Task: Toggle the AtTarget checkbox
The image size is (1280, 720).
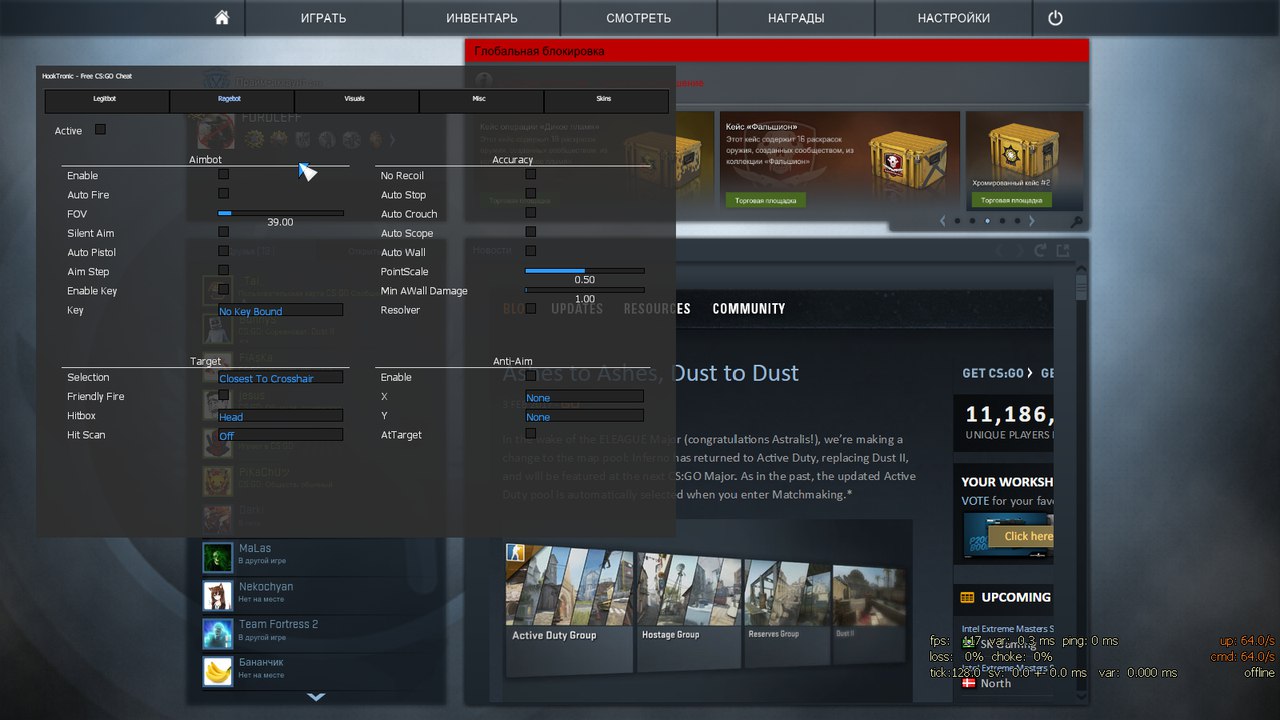Action: (x=531, y=434)
